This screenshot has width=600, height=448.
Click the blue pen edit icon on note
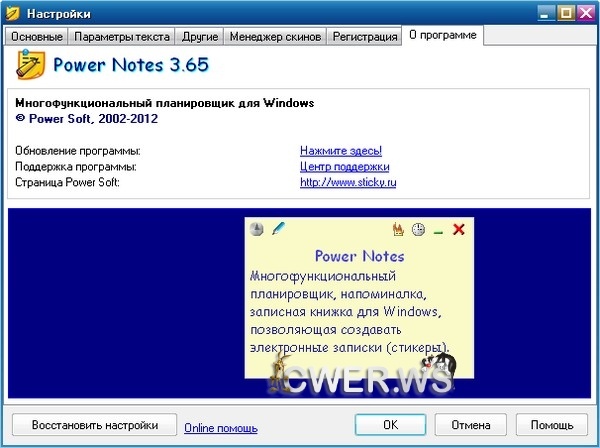point(278,229)
